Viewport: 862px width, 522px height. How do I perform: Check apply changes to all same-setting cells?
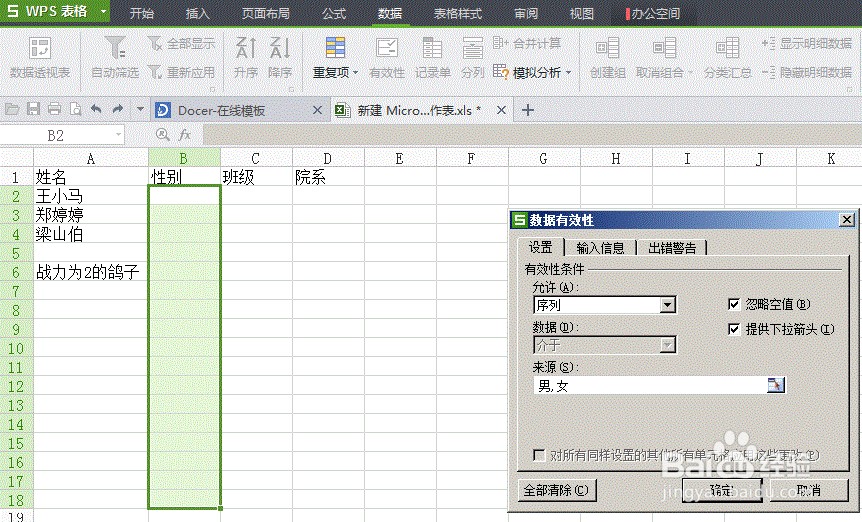point(539,455)
